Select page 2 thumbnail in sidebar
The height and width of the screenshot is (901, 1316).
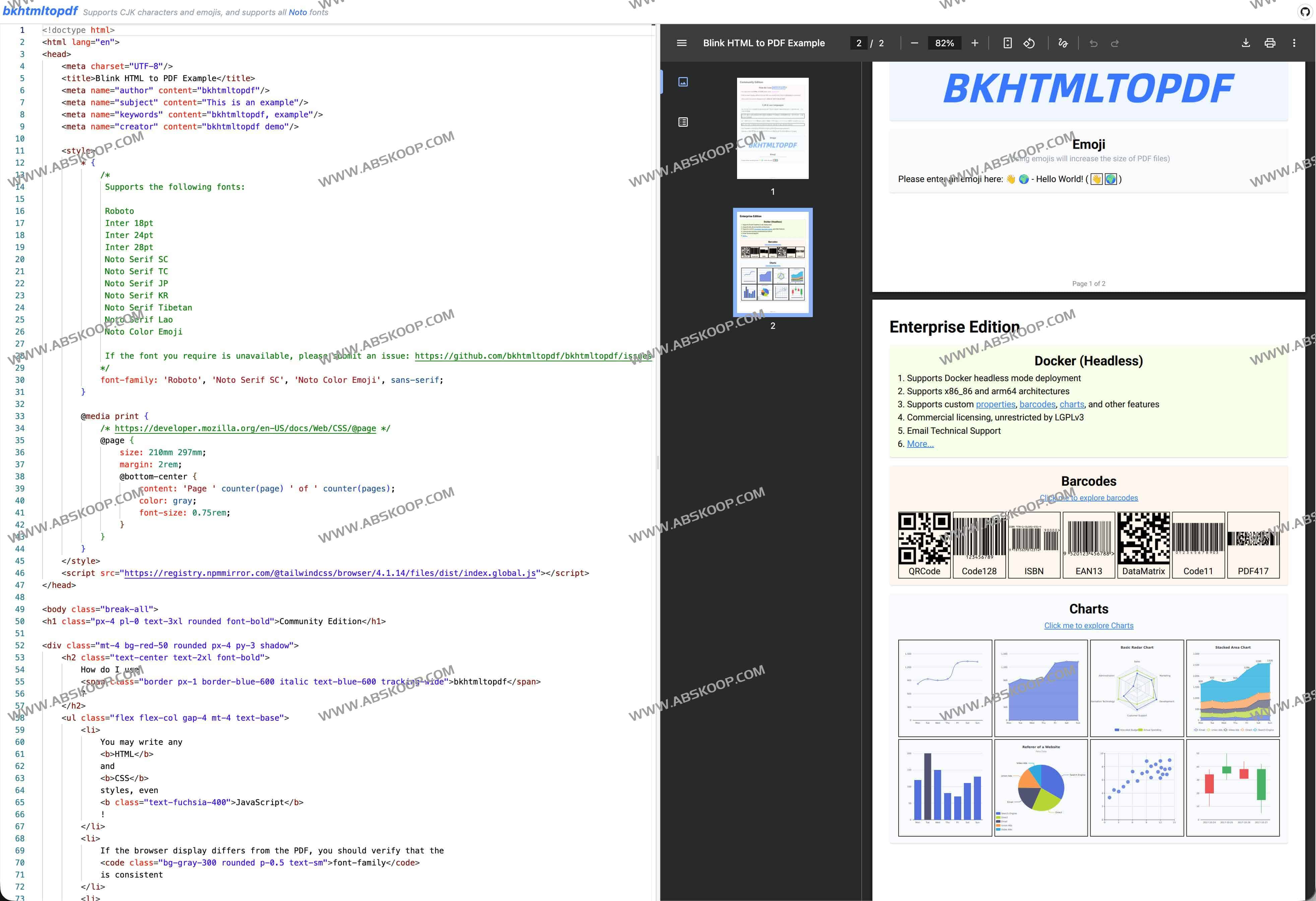pos(773,262)
